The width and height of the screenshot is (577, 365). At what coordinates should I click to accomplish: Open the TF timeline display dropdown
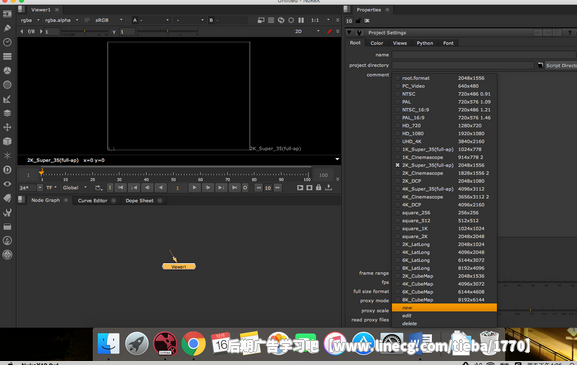51,188
